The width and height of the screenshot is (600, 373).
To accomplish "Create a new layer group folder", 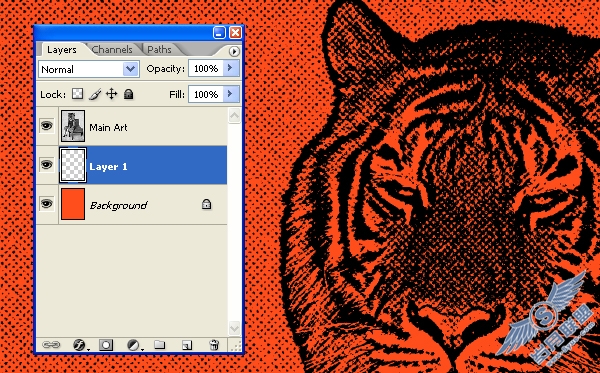I will [x=160, y=345].
